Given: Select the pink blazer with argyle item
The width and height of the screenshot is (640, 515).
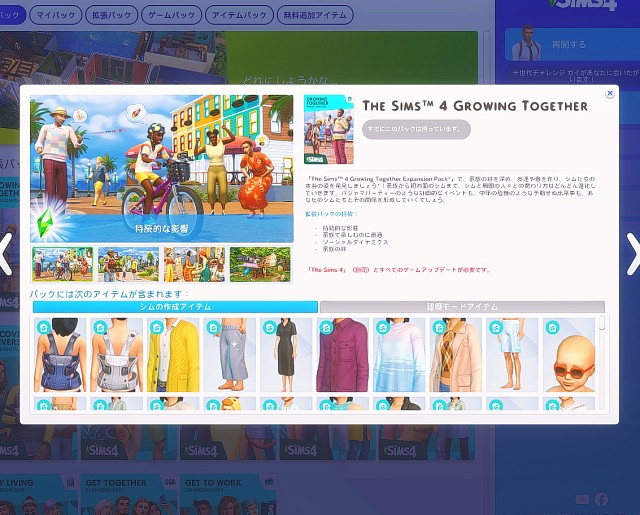Looking at the screenshot, I should point(456,355).
